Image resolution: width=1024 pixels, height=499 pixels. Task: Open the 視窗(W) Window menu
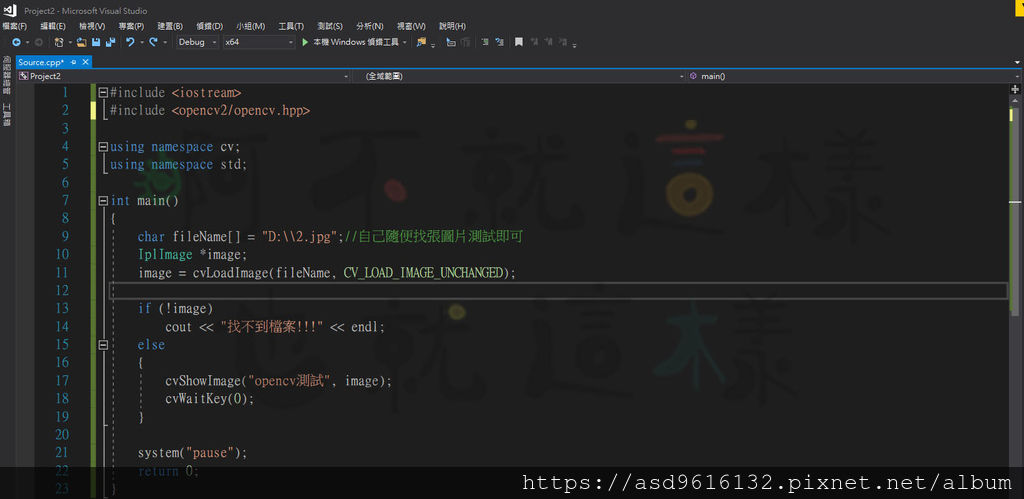pos(411,26)
